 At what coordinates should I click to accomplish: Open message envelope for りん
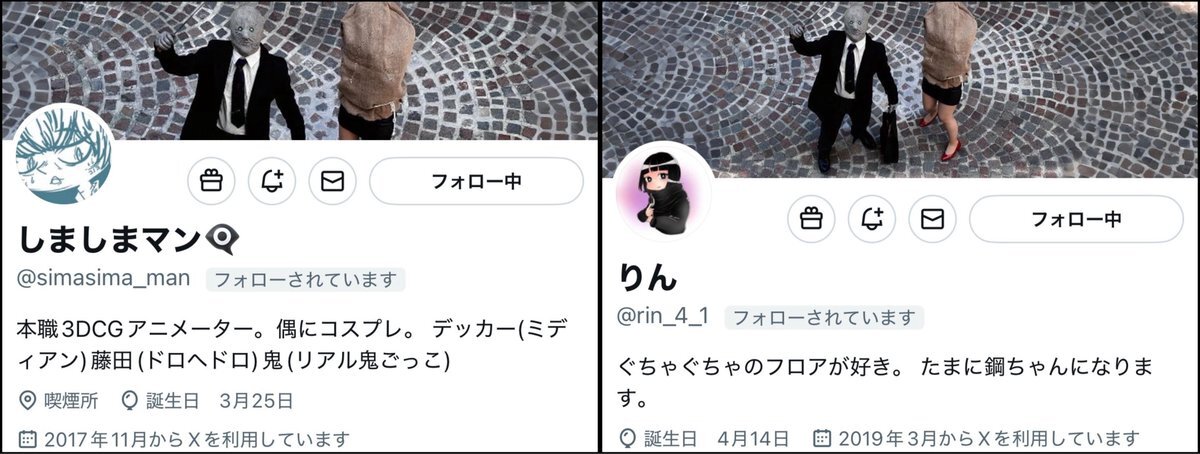click(x=932, y=219)
